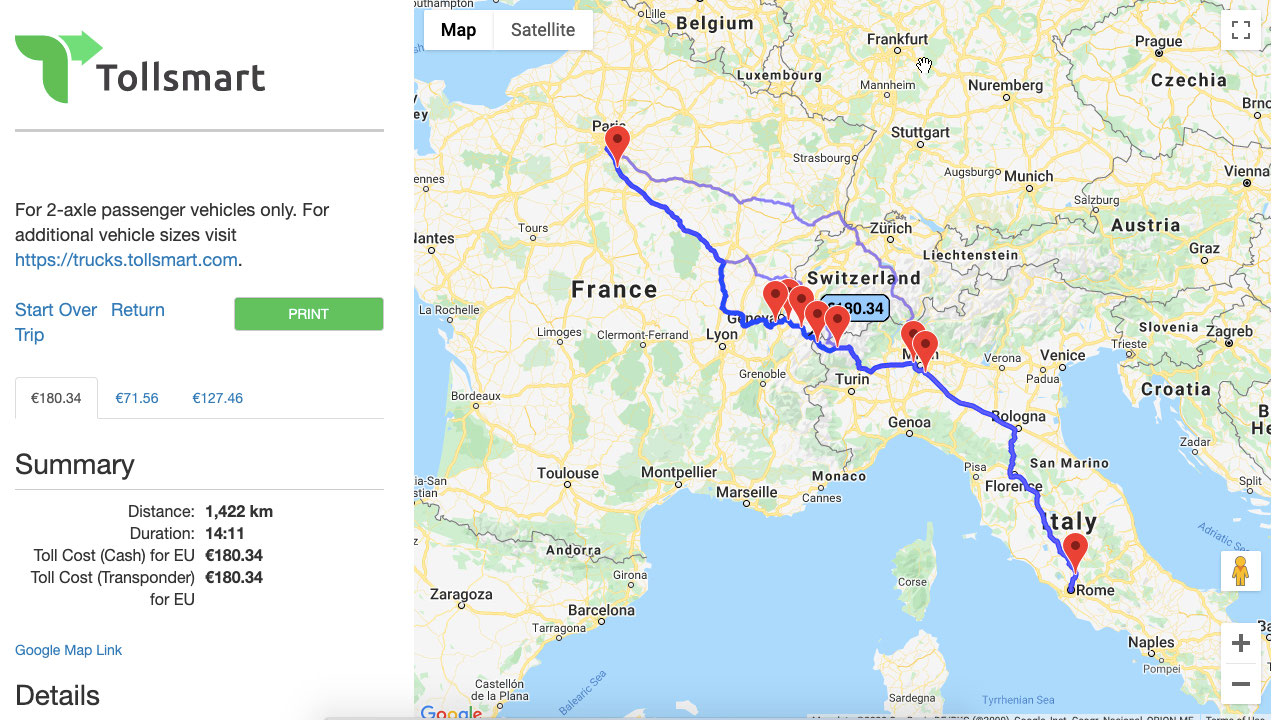
Task: Open the Google Map Link
Action: pos(68,650)
